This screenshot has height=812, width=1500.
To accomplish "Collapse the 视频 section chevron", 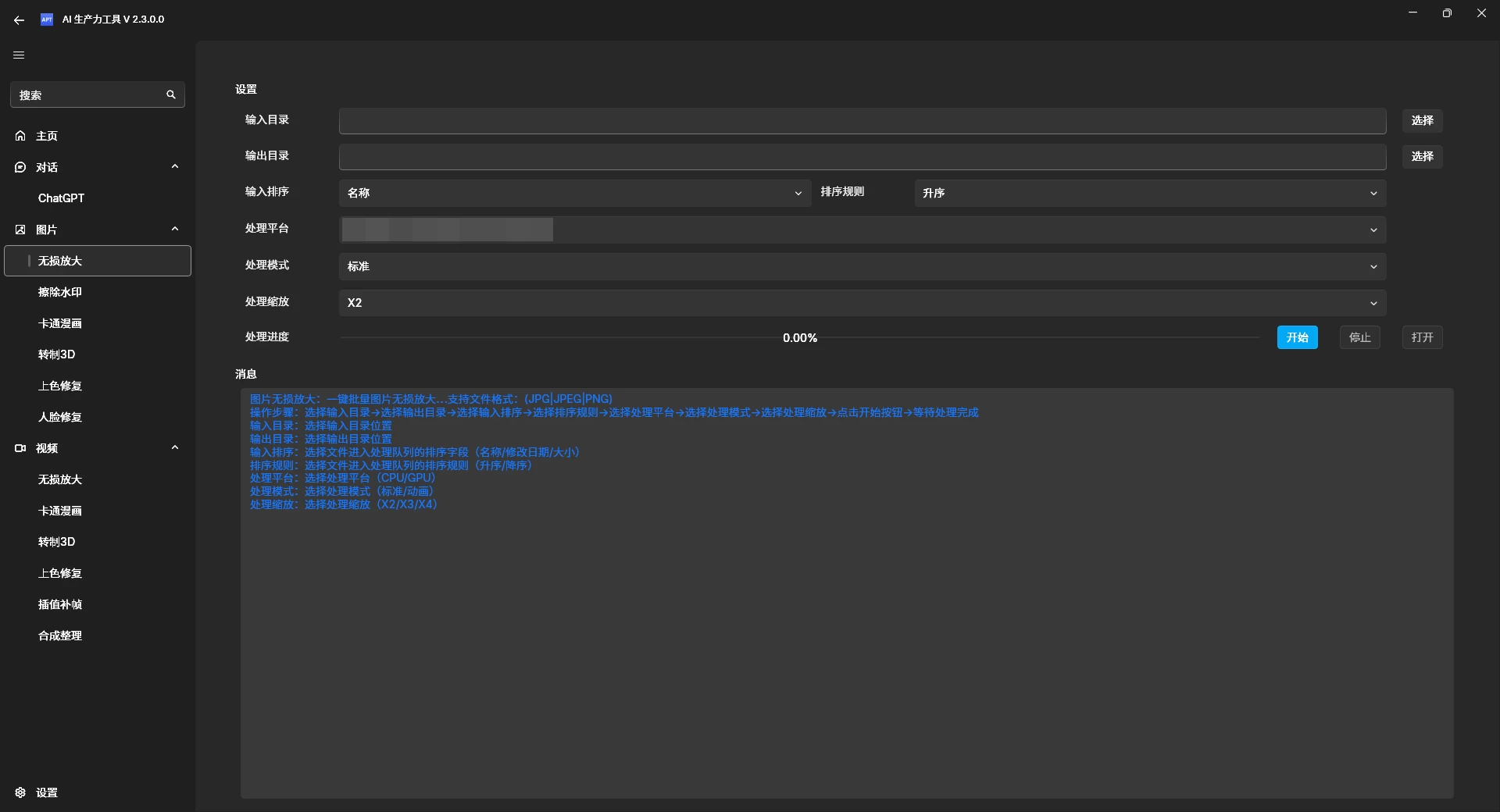I will 175,447.
